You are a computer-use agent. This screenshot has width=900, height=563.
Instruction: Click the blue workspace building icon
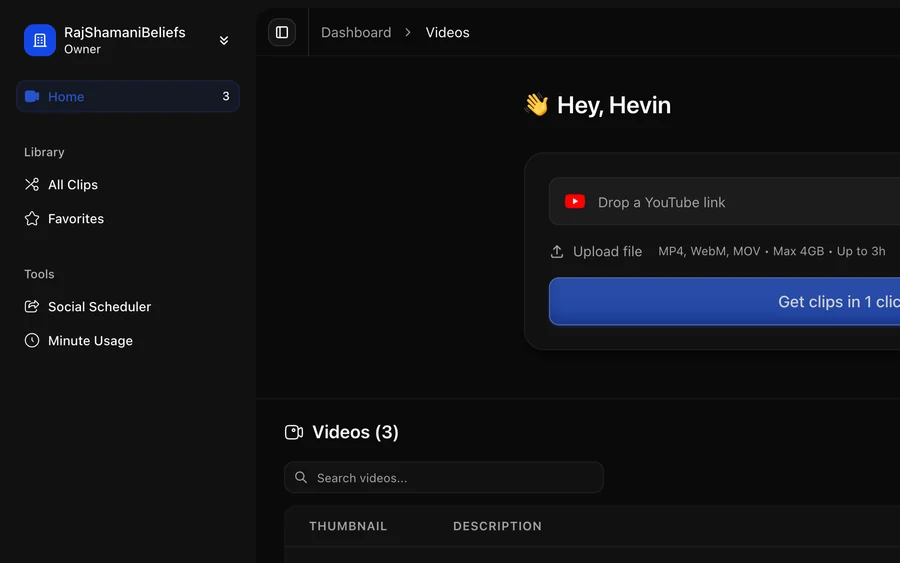[40, 40]
